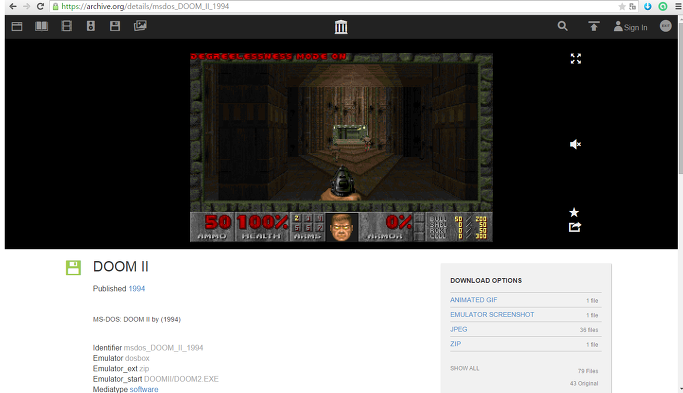The image size is (683, 393).
Task: Go forward in the browser
Action: click(27, 6)
